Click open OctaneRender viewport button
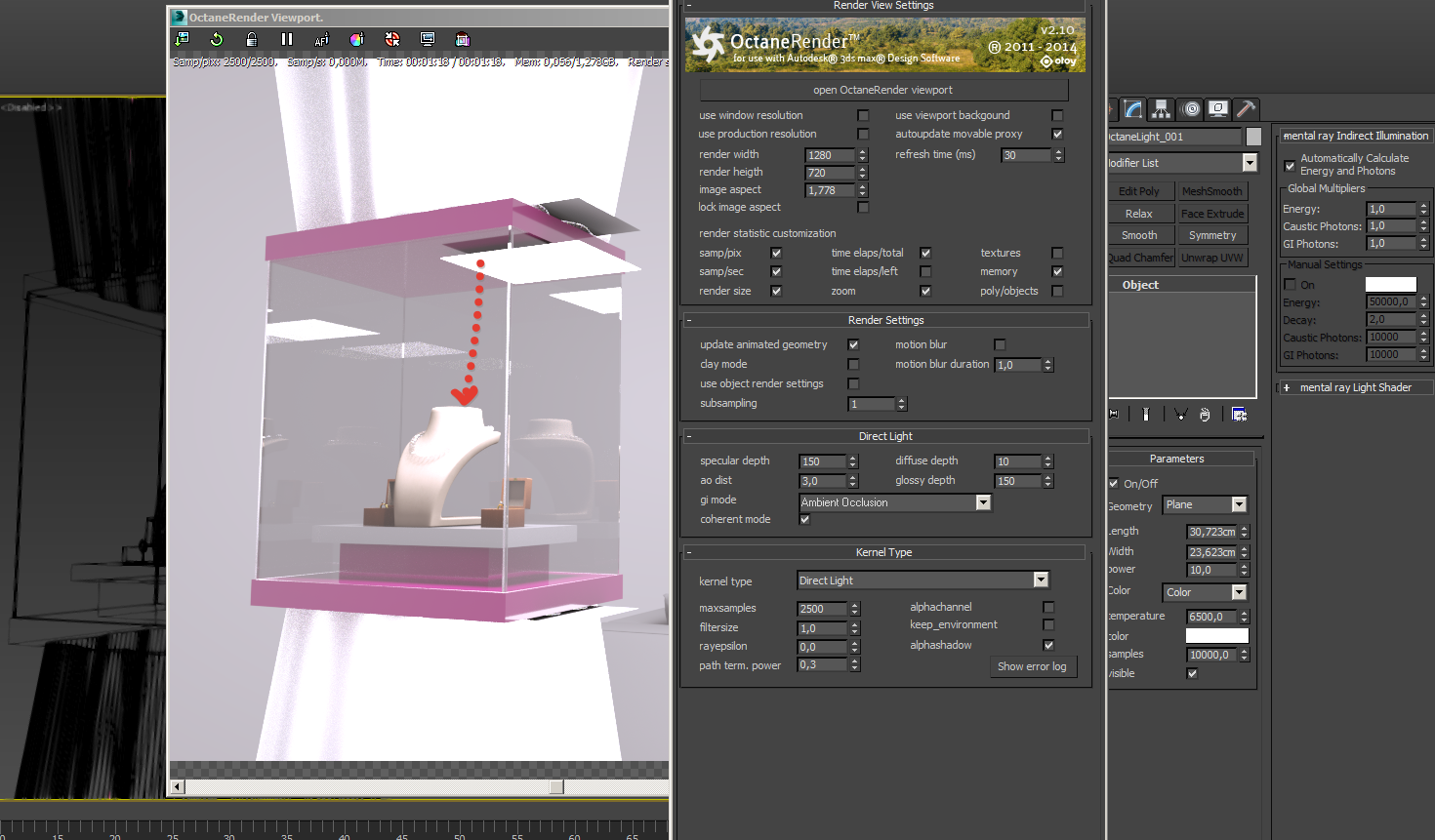This screenshot has width=1435, height=840. (x=883, y=90)
